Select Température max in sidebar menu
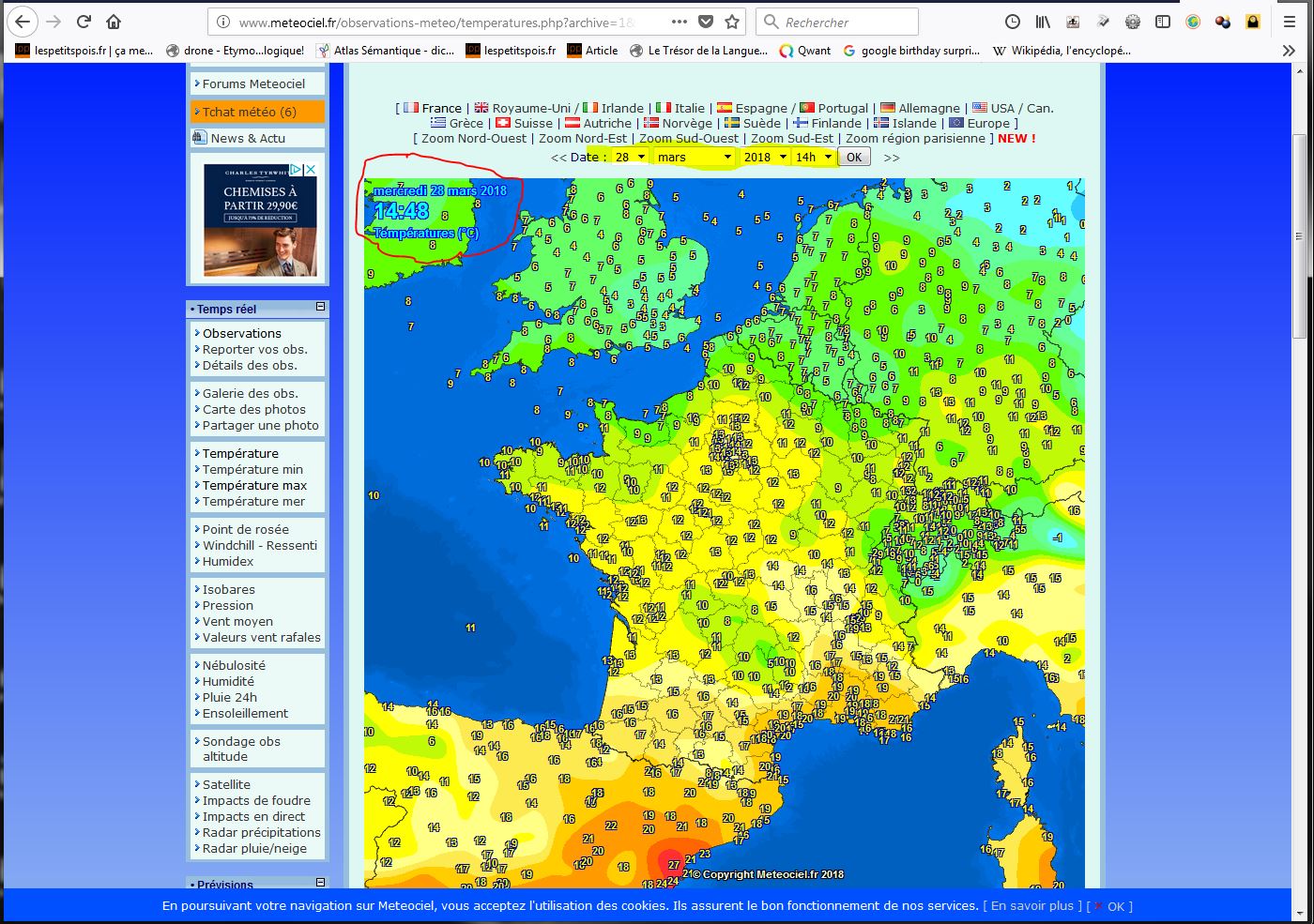Screen dimensions: 1314x924 click(x=254, y=485)
